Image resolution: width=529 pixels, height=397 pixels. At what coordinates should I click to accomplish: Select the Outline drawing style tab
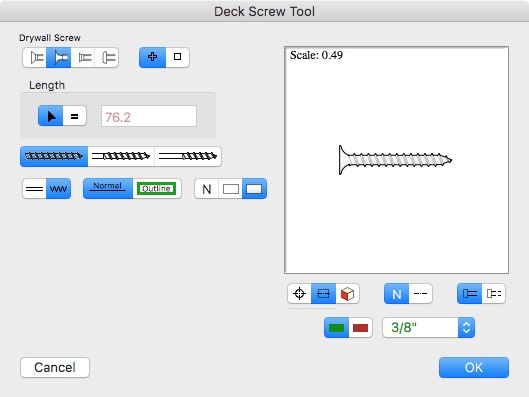pyautogui.click(x=157, y=189)
